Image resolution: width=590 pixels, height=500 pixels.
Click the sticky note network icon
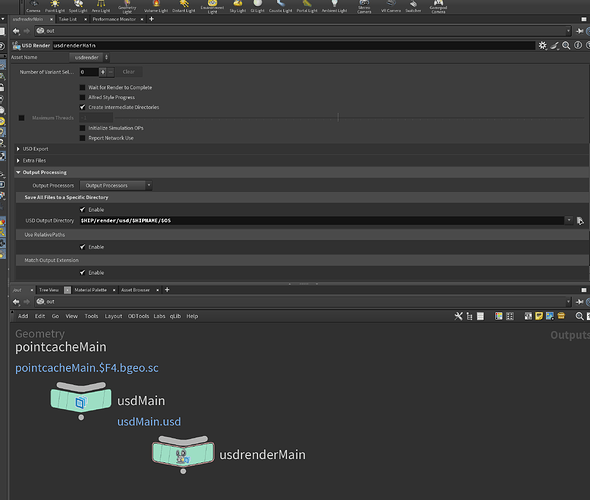[539, 316]
